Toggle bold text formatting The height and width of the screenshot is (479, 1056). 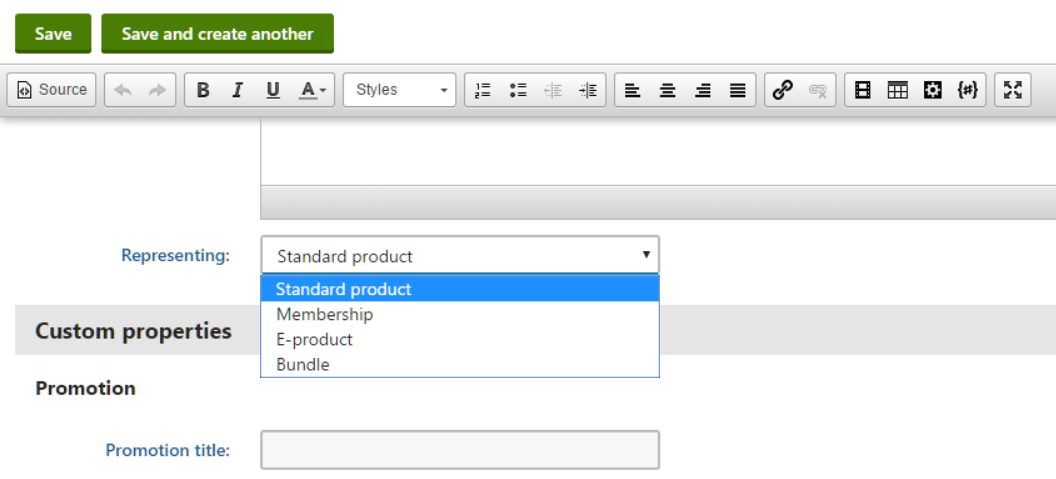(203, 90)
